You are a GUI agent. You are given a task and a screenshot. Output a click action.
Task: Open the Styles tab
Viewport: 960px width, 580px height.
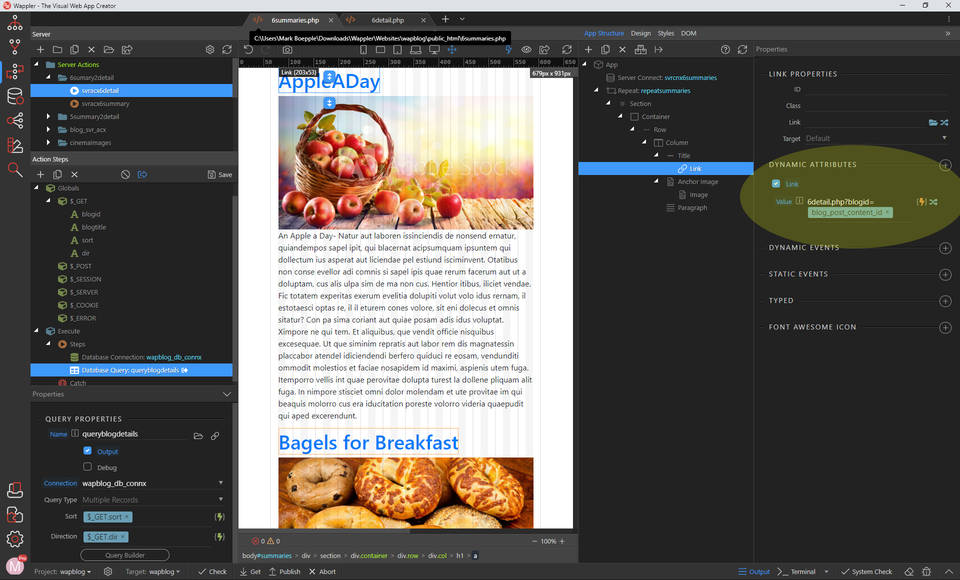[665, 33]
